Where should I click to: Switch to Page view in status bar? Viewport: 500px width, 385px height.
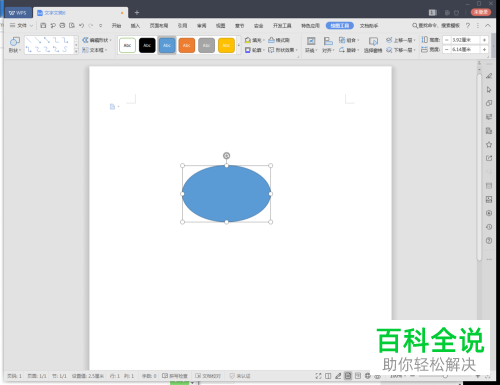pyautogui.click(x=348, y=376)
